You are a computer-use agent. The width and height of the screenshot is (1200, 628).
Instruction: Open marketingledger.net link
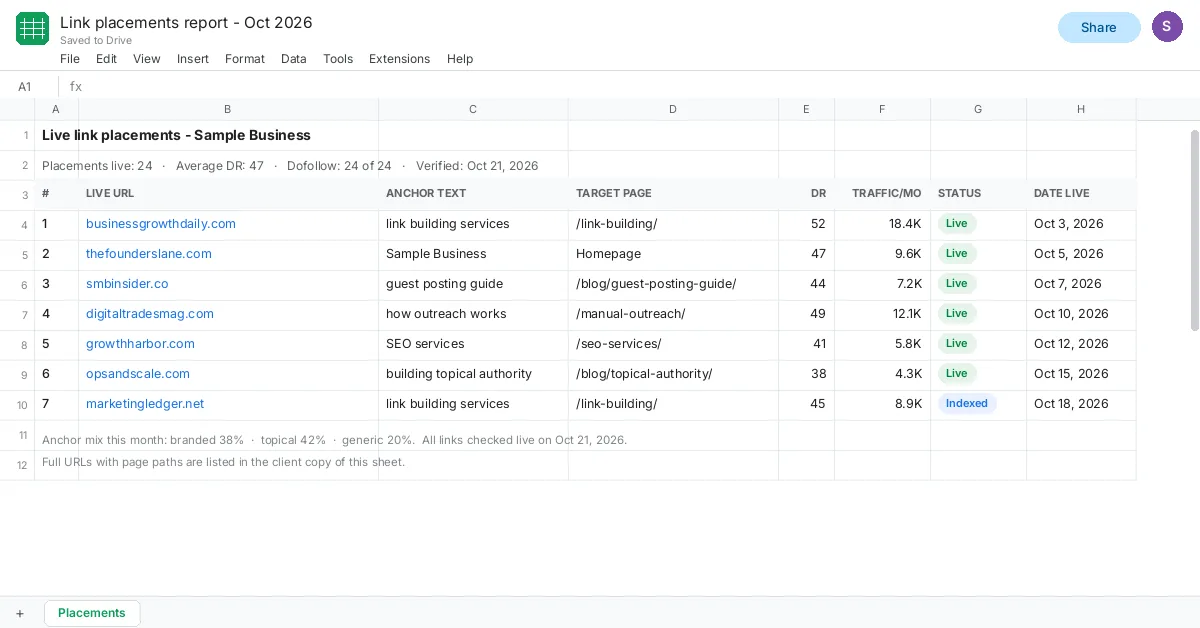145,404
